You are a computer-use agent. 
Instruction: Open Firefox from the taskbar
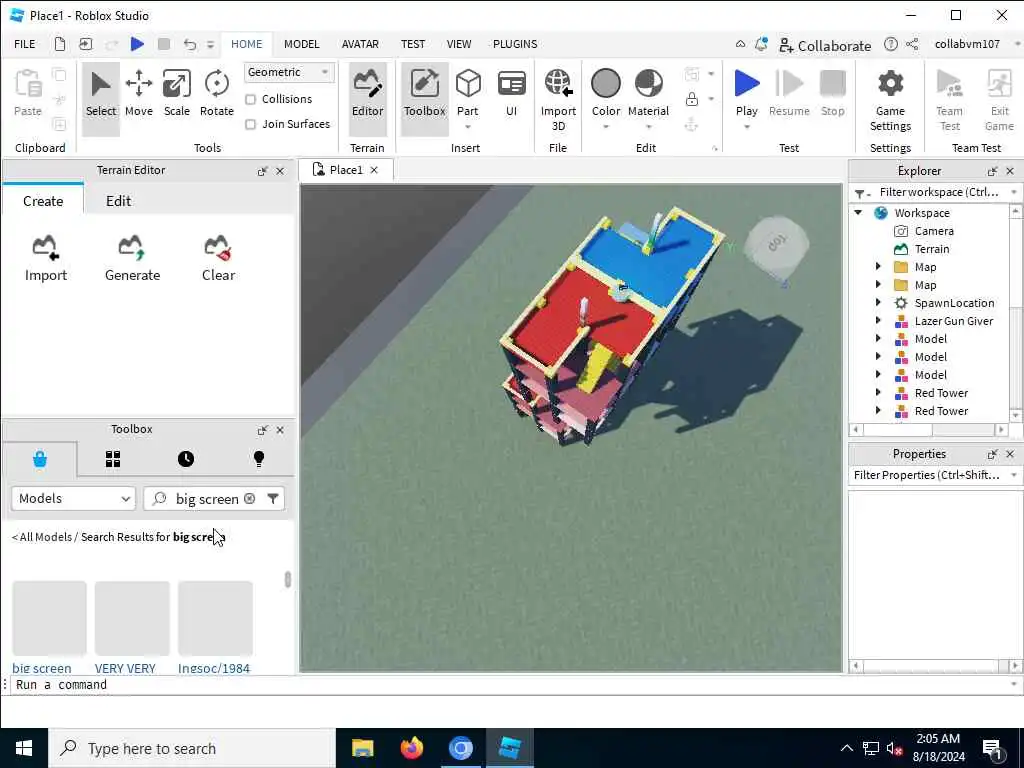[411, 748]
